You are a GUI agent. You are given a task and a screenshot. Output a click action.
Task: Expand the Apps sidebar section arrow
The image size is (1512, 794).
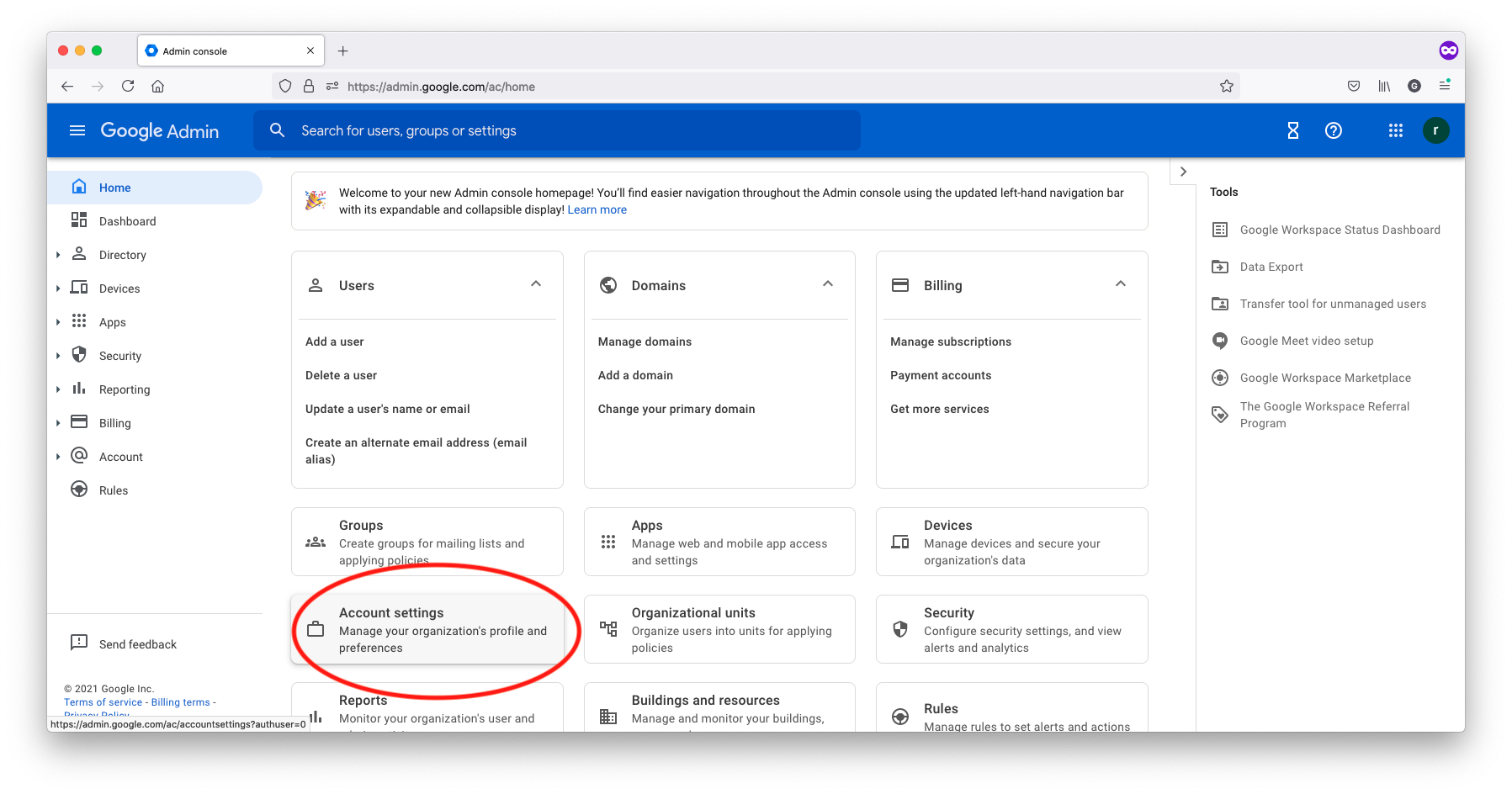58,322
